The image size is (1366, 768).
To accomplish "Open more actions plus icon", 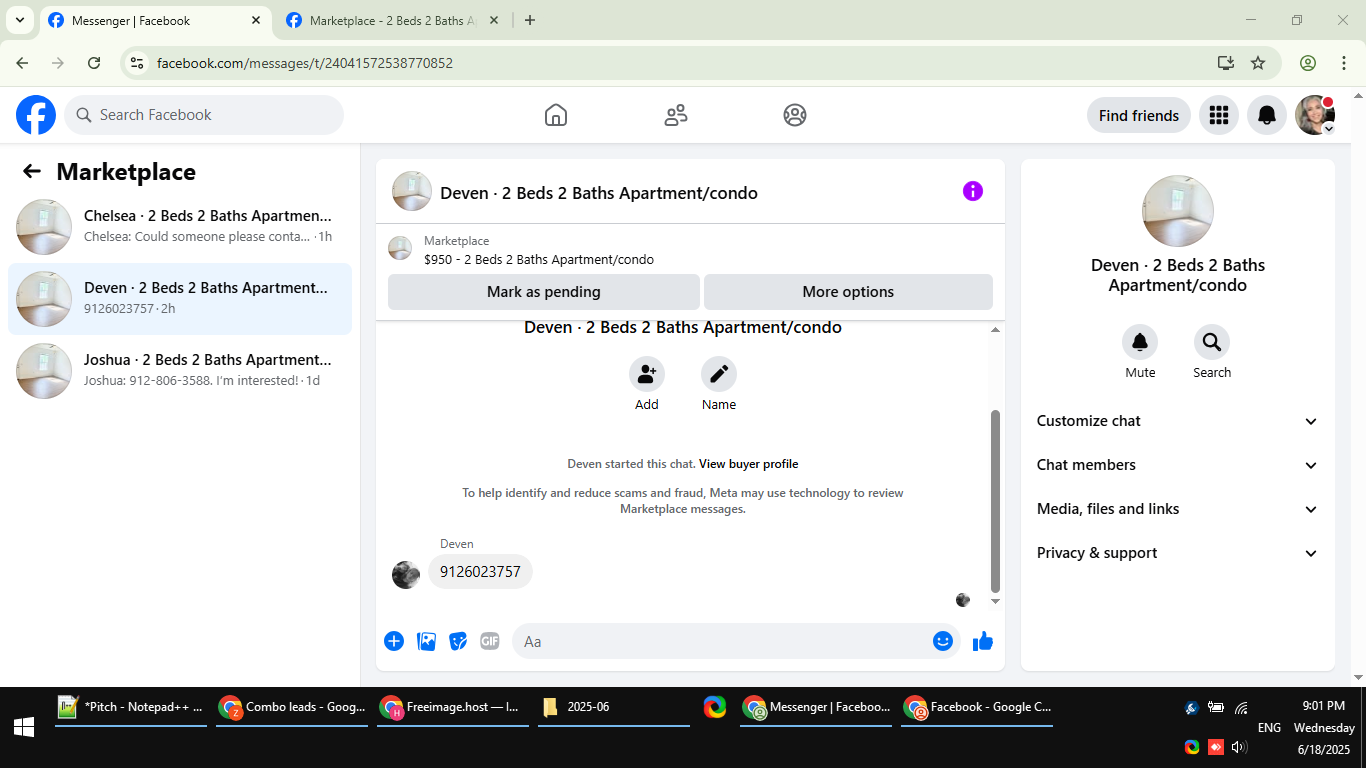I will (x=394, y=641).
